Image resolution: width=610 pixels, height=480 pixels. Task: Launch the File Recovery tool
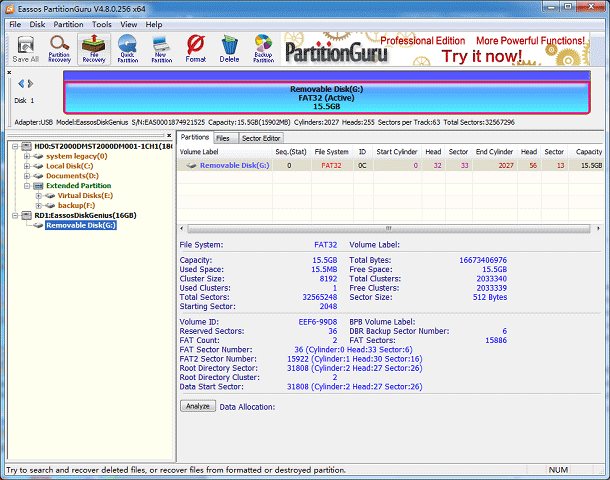tap(94, 49)
